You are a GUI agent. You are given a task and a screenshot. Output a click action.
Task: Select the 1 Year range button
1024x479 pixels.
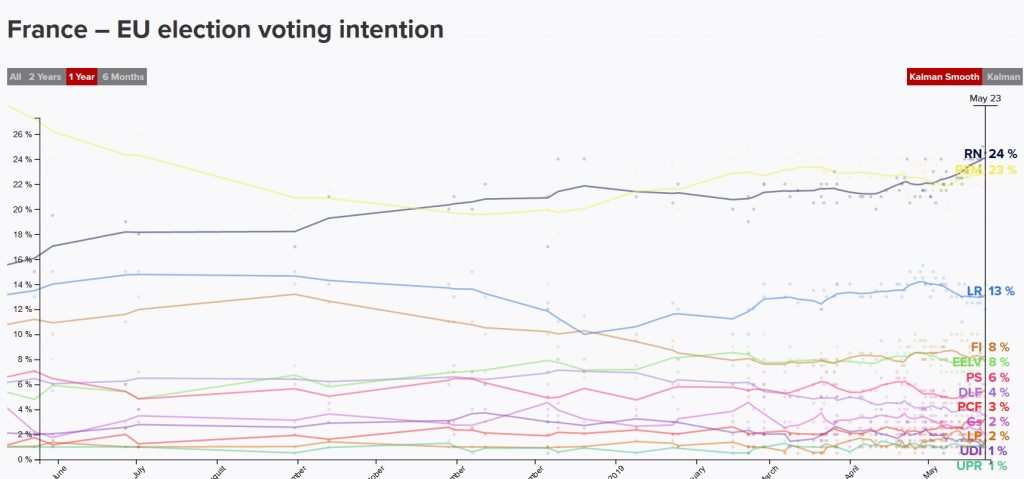point(82,76)
